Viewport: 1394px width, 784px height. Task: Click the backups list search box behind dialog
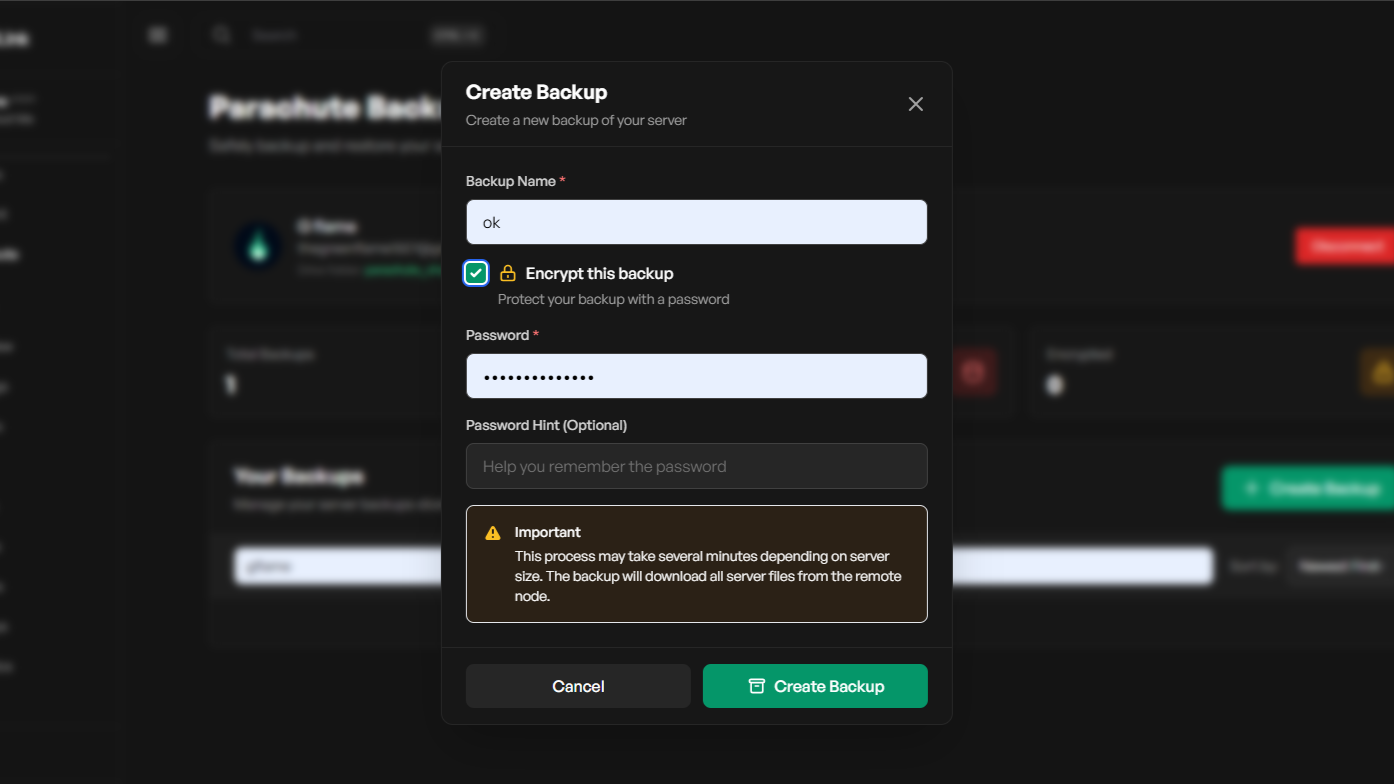337,566
